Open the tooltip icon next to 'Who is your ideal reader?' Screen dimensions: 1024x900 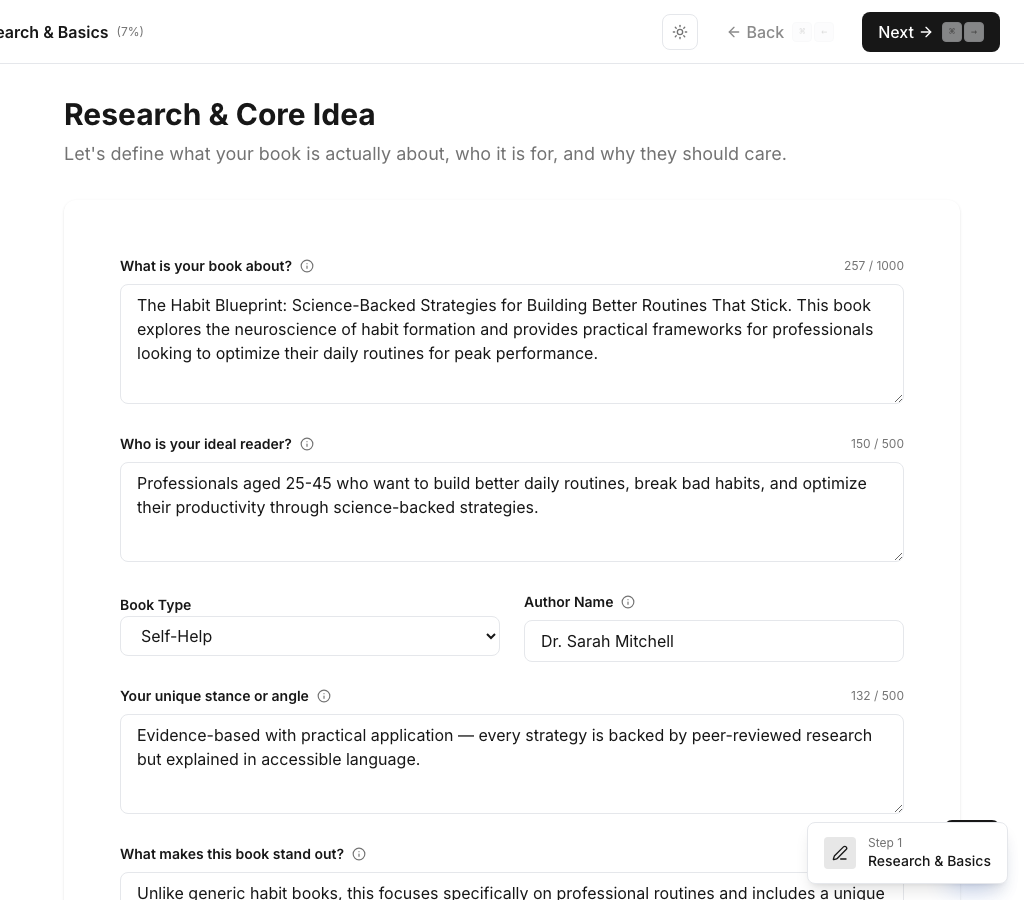click(307, 444)
